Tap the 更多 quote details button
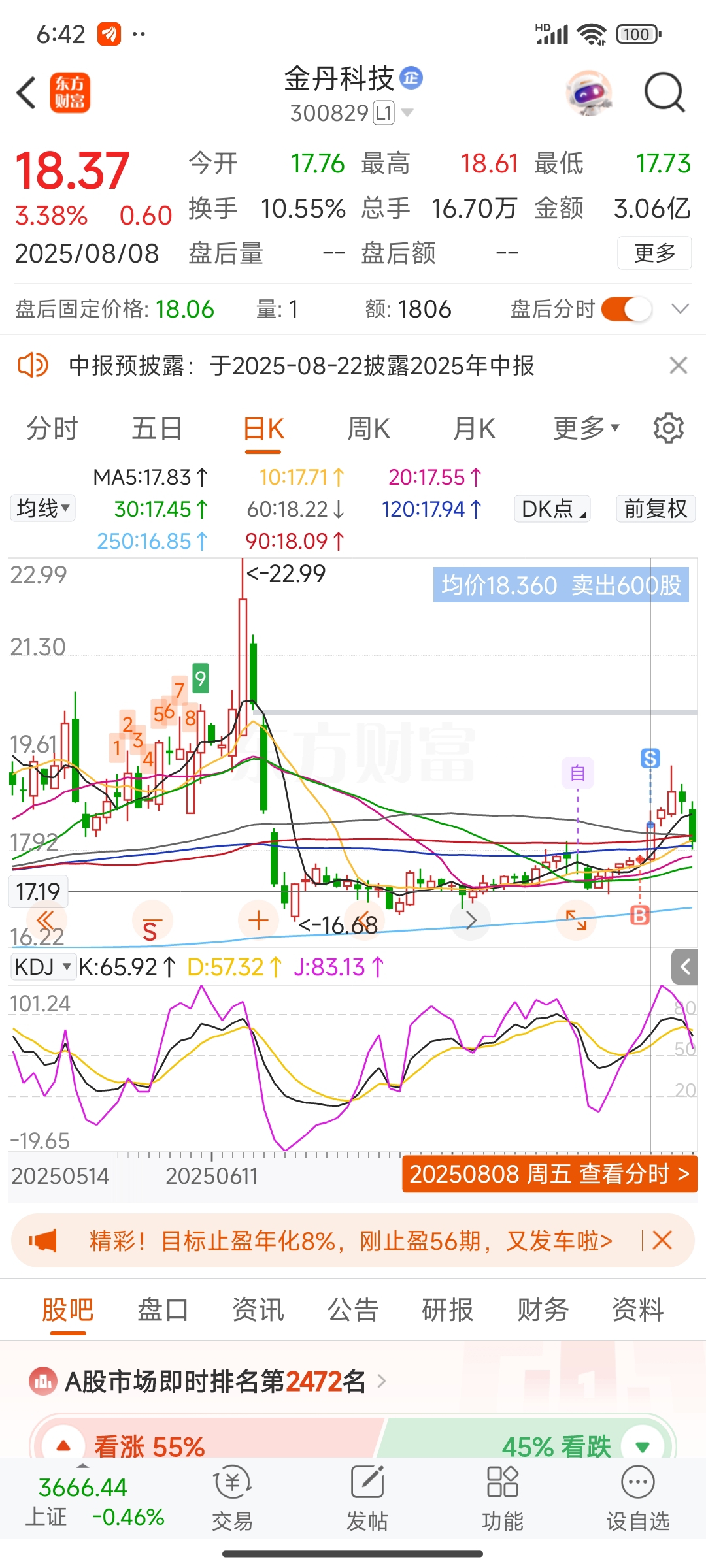Screen dimensions: 706x1568 point(654,253)
